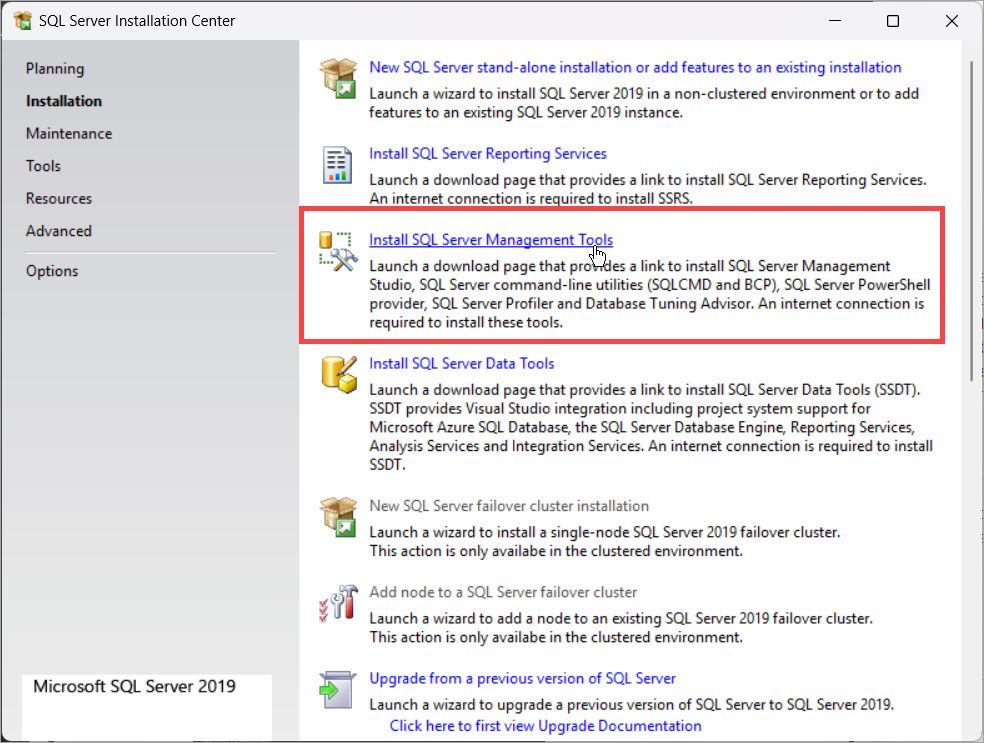Click the 'SSDT provides Visual Studio integration' text
Image resolution: width=984 pixels, height=743 pixels.
coord(619,409)
